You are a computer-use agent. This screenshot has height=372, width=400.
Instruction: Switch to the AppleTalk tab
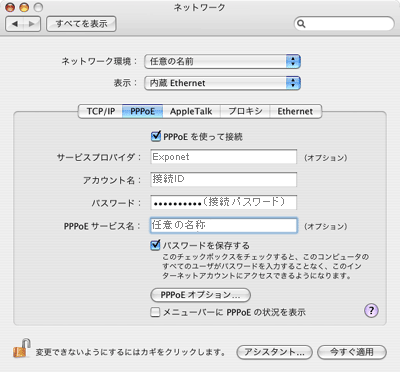point(191,111)
